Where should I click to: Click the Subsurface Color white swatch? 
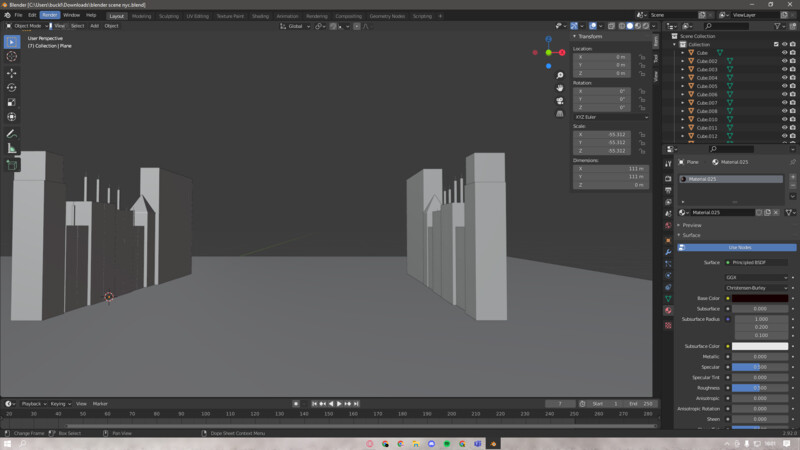(760, 346)
